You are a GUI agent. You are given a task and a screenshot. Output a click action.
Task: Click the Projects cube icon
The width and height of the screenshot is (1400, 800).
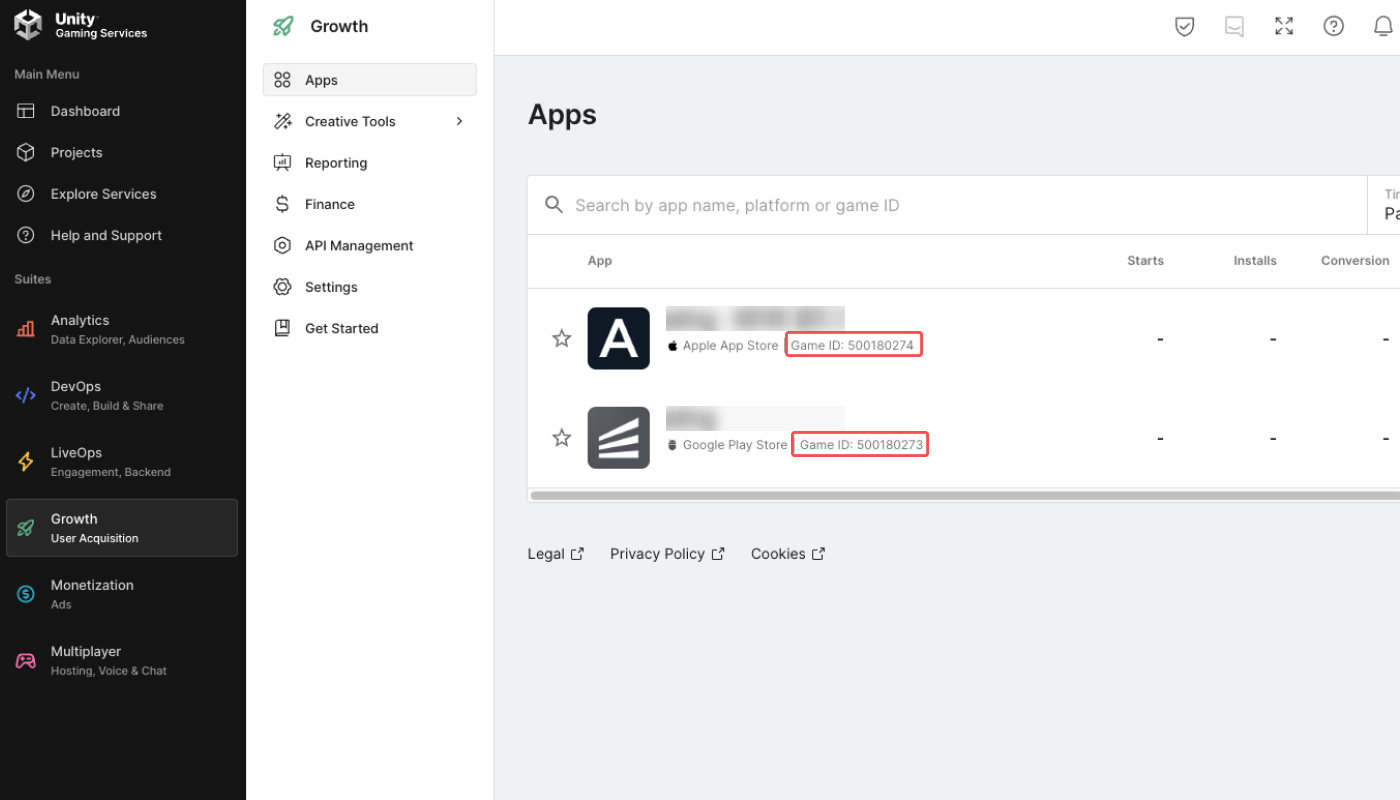click(x=26, y=153)
